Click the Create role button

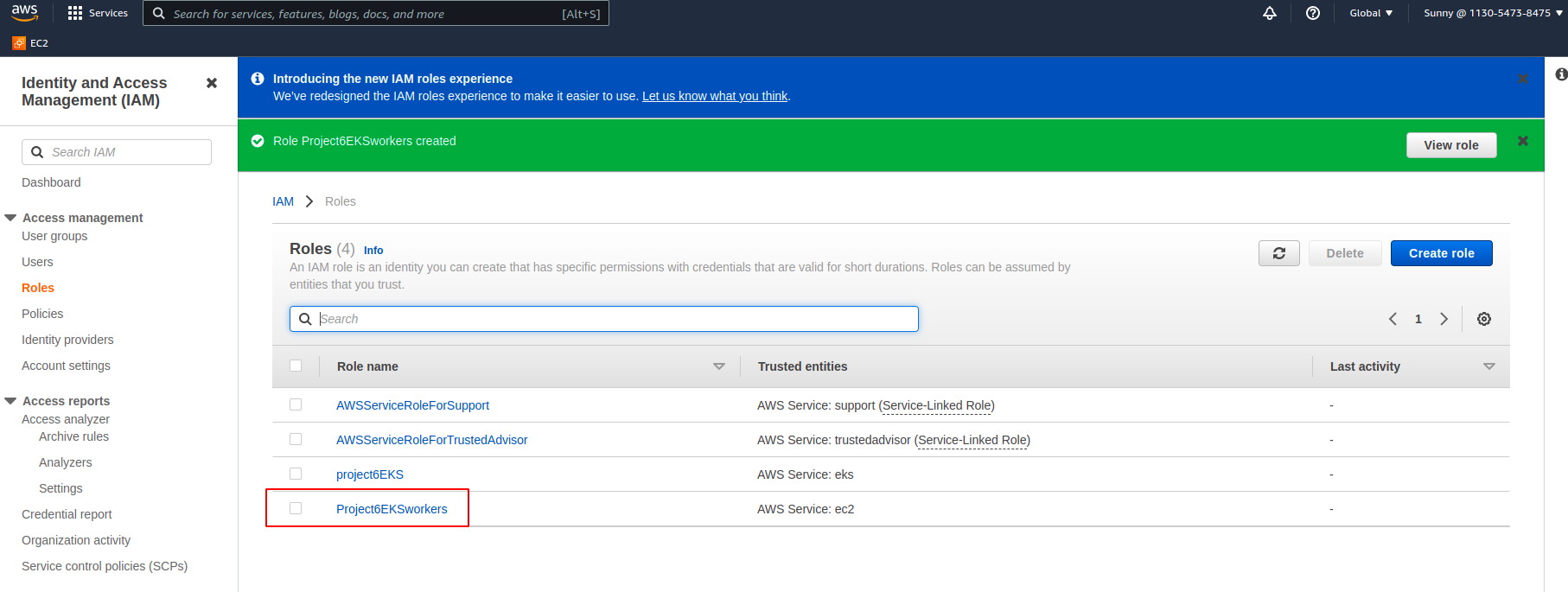1441,253
